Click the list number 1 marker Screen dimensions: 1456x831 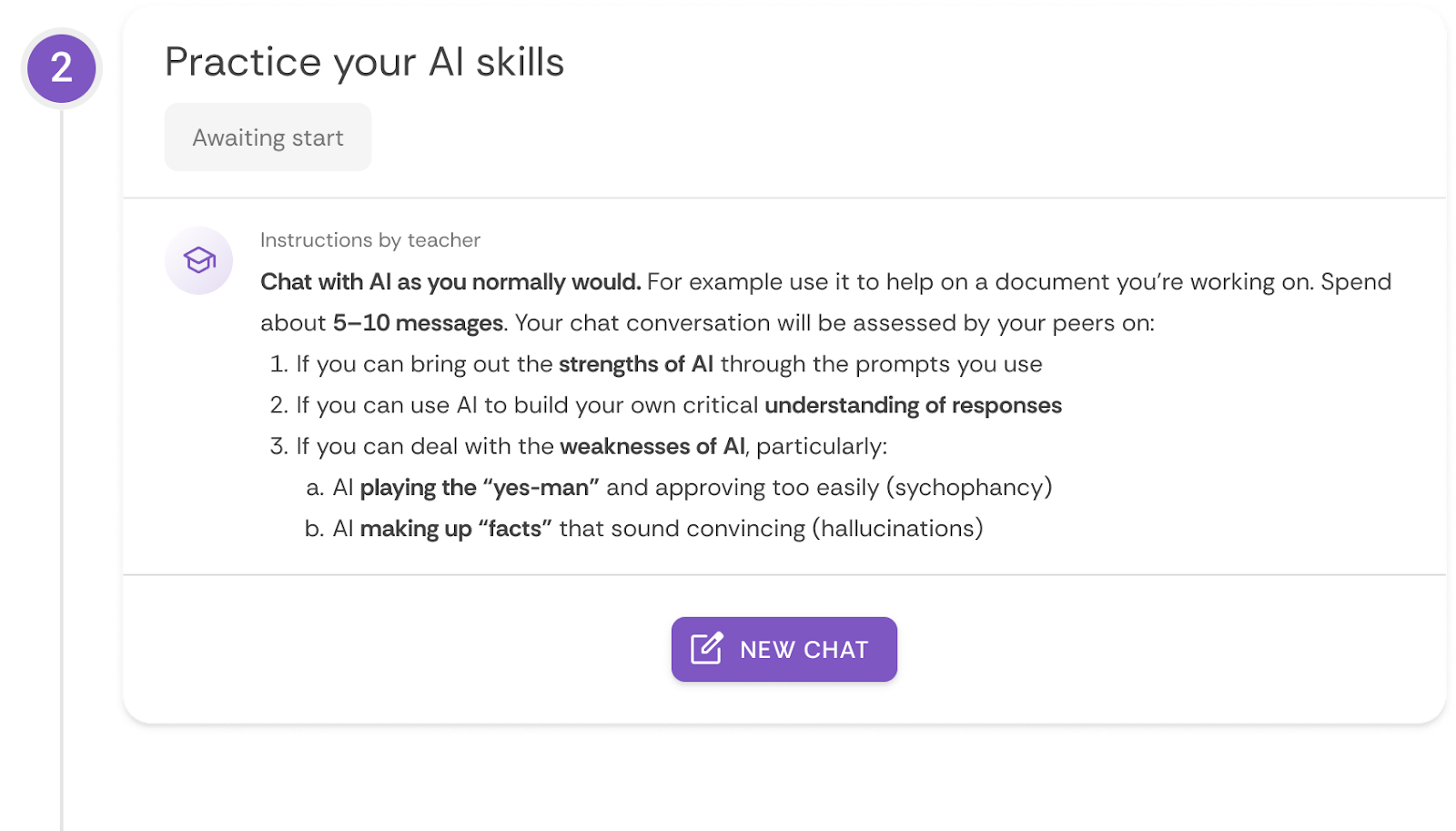(278, 364)
